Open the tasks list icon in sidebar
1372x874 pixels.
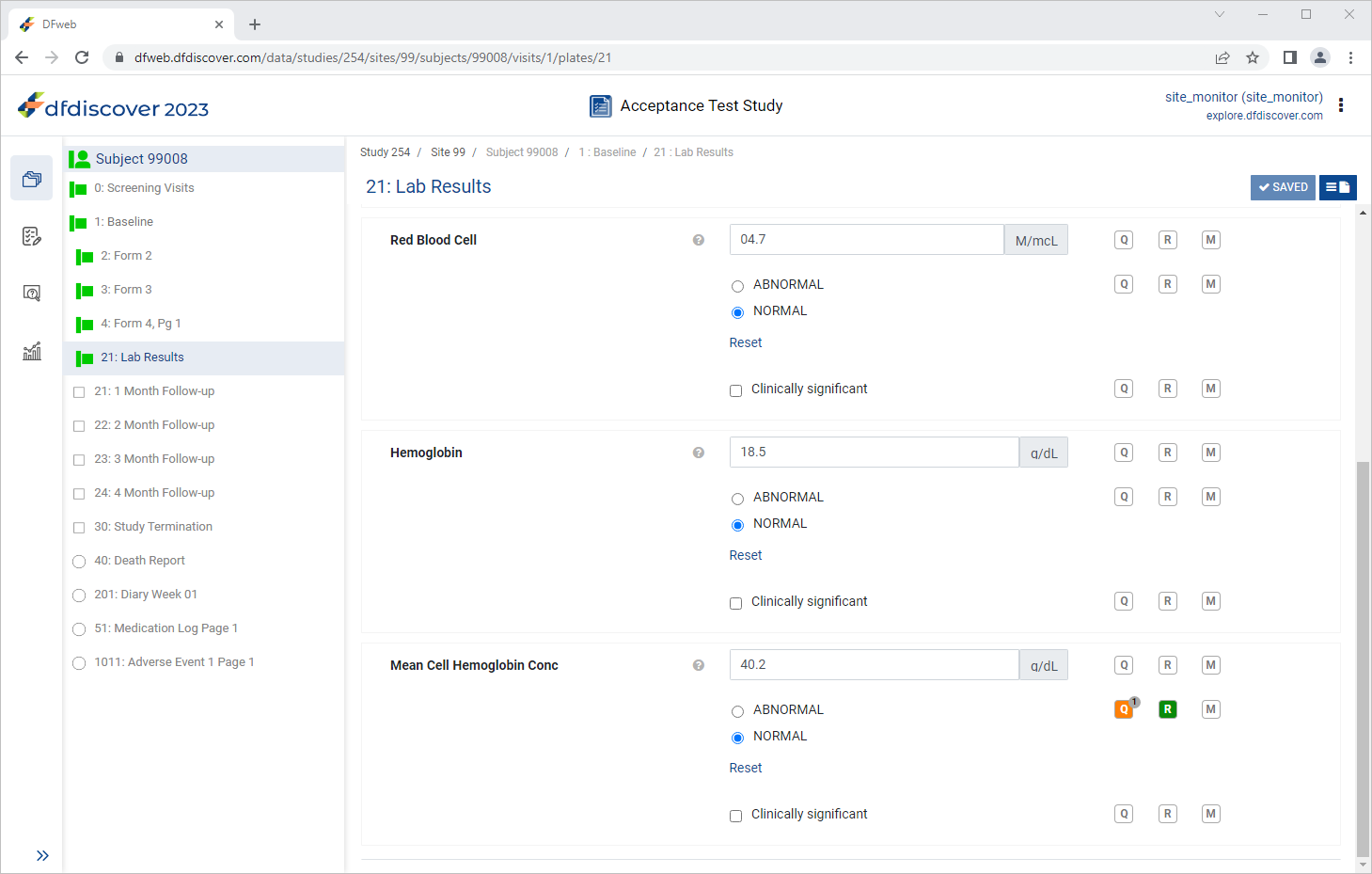pos(32,236)
